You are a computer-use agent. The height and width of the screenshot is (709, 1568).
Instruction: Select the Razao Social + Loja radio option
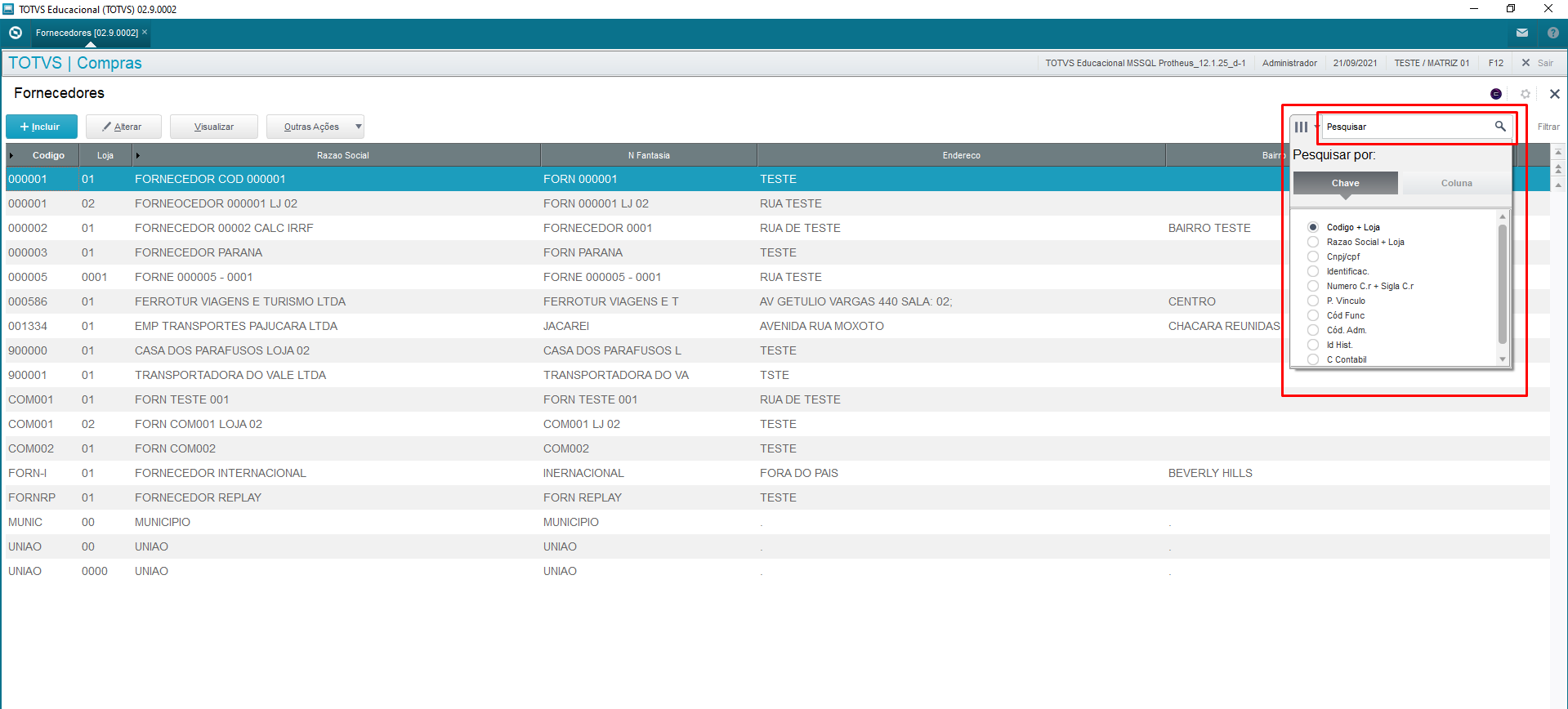(1313, 242)
